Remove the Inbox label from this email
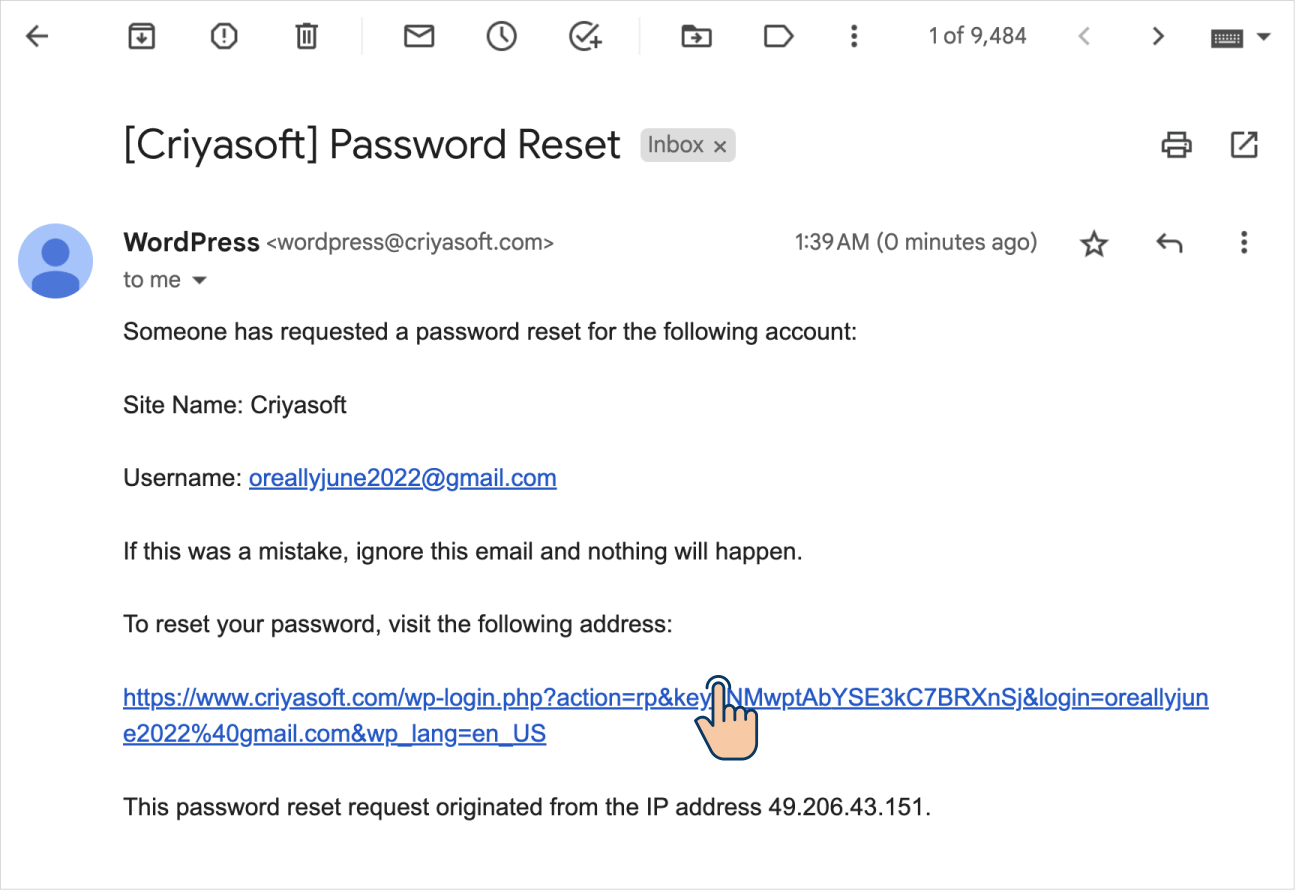Screen dimensions: 1295x890 coord(719,146)
